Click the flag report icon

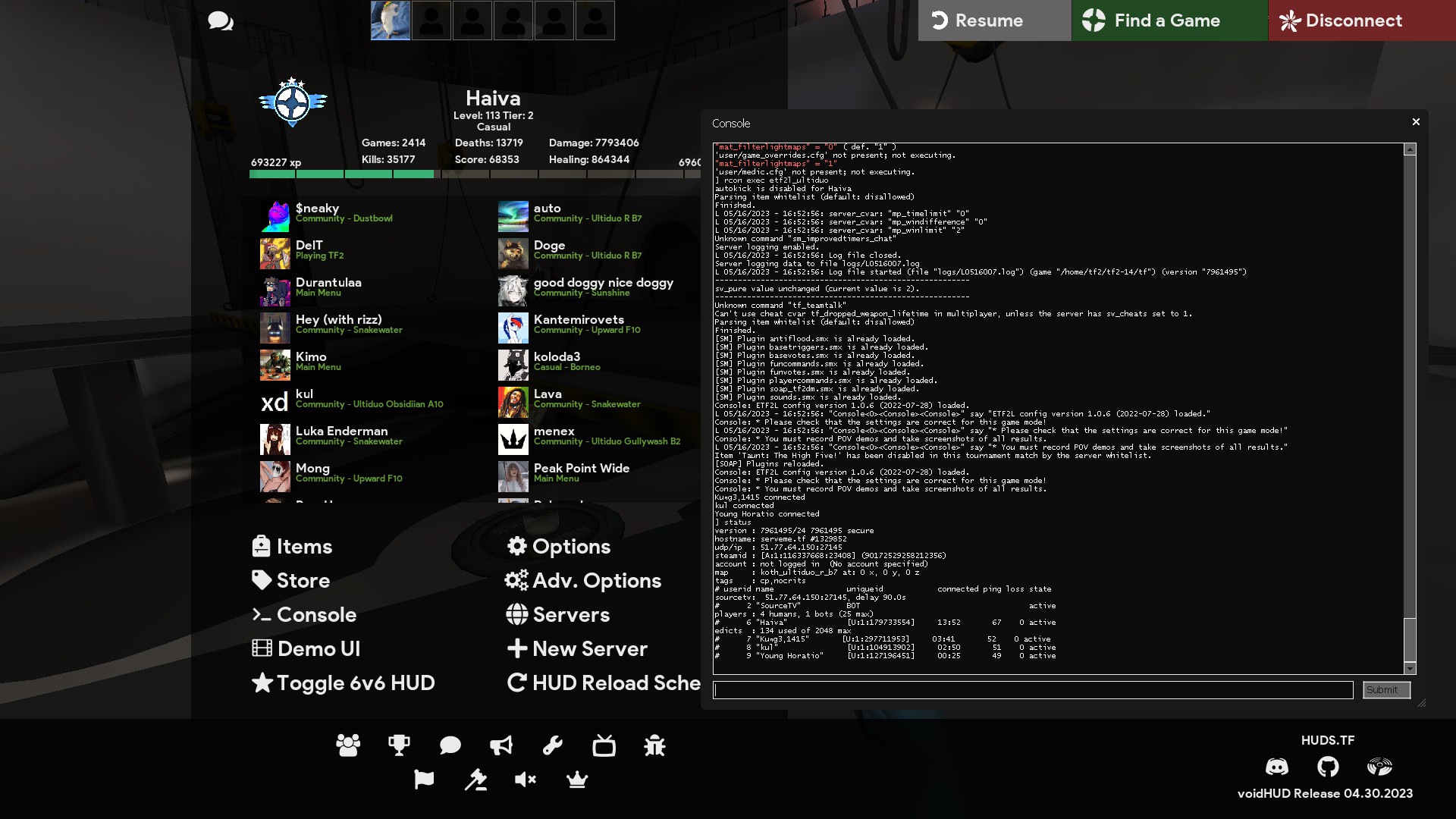[424, 780]
